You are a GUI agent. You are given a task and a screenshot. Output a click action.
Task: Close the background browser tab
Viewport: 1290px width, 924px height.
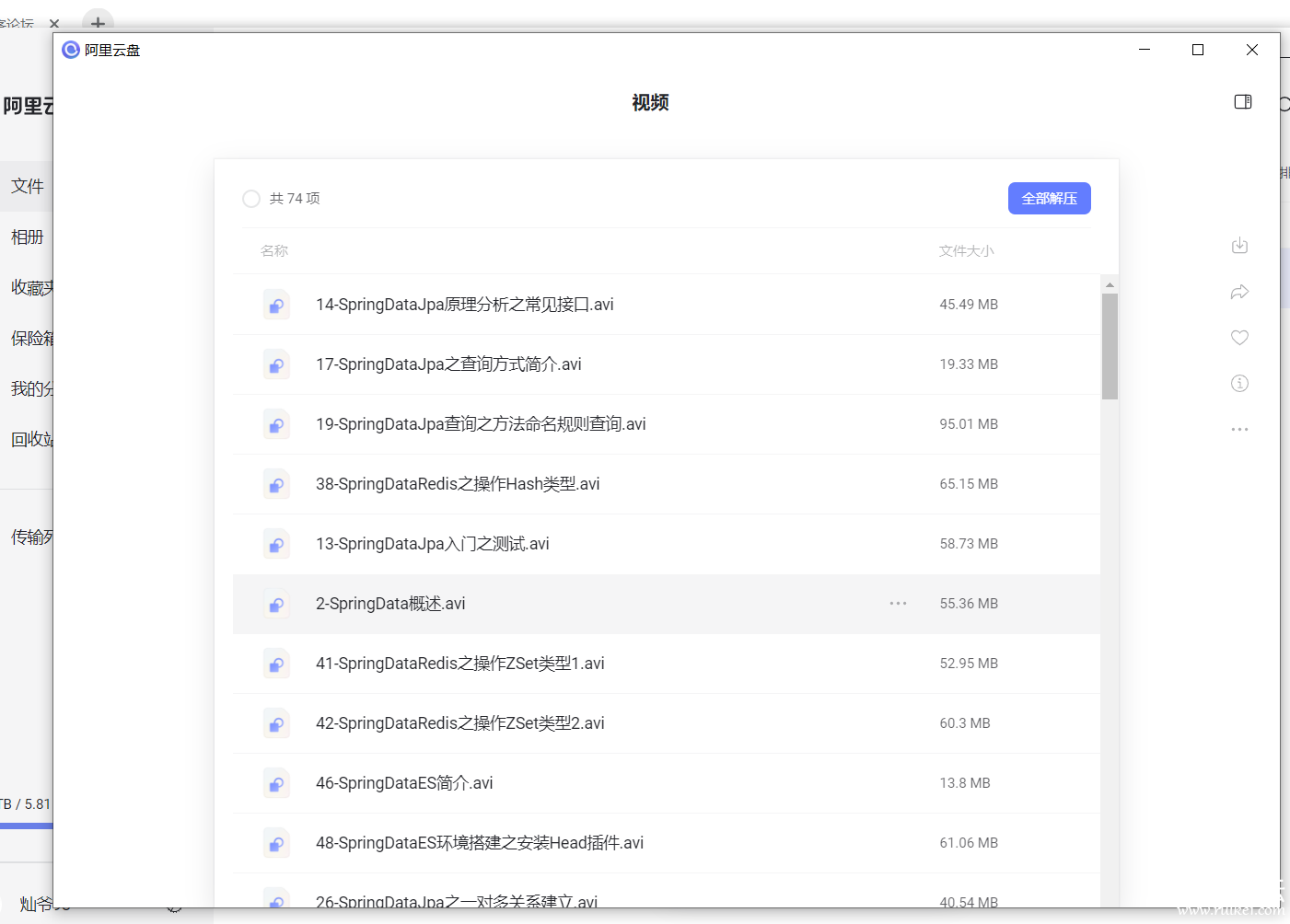coord(54,23)
